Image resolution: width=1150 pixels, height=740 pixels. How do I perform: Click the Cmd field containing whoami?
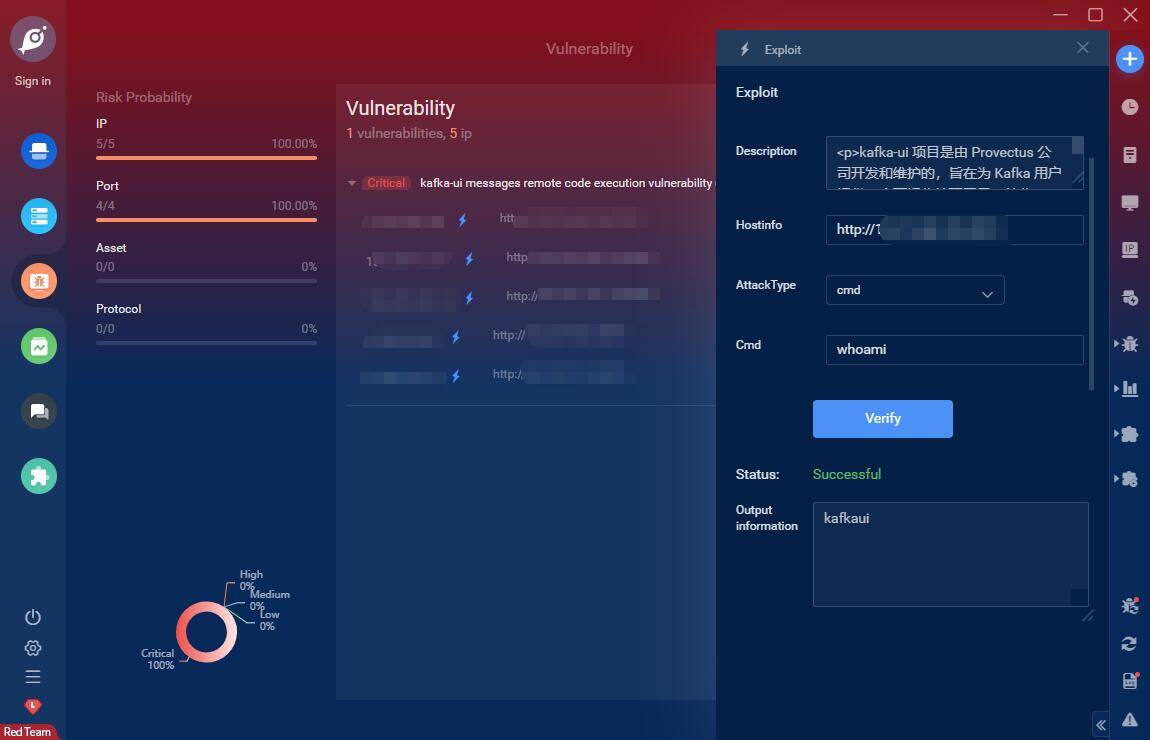click(954, 350)
